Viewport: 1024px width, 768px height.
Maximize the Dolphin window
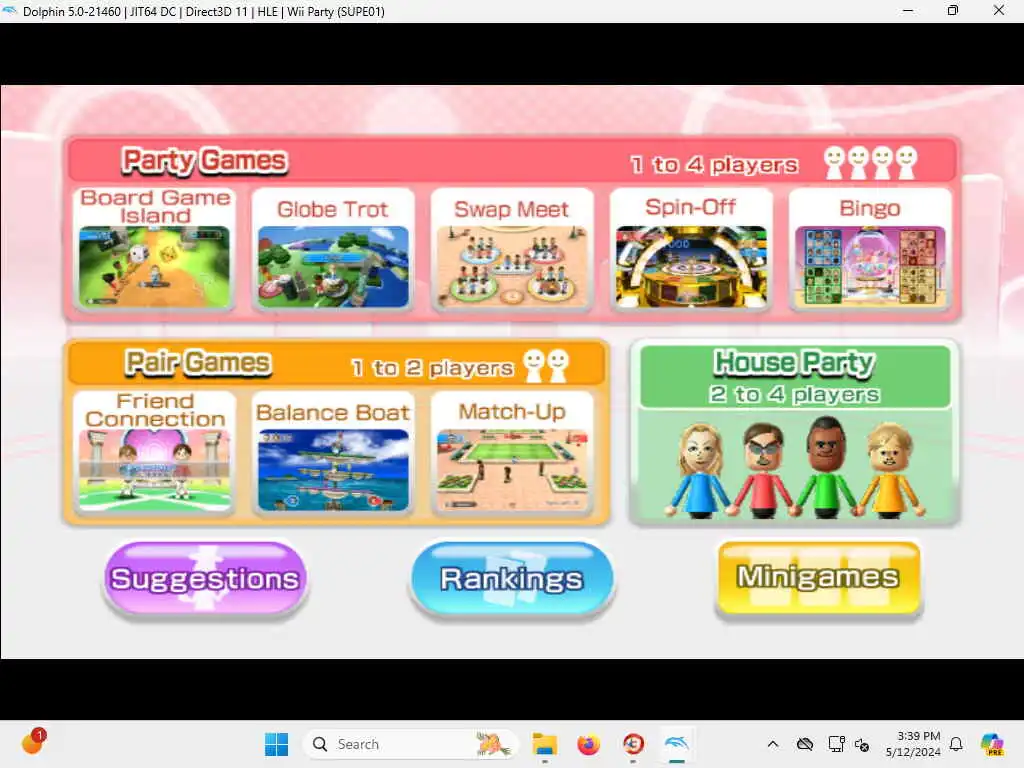[x=953, y=10]
